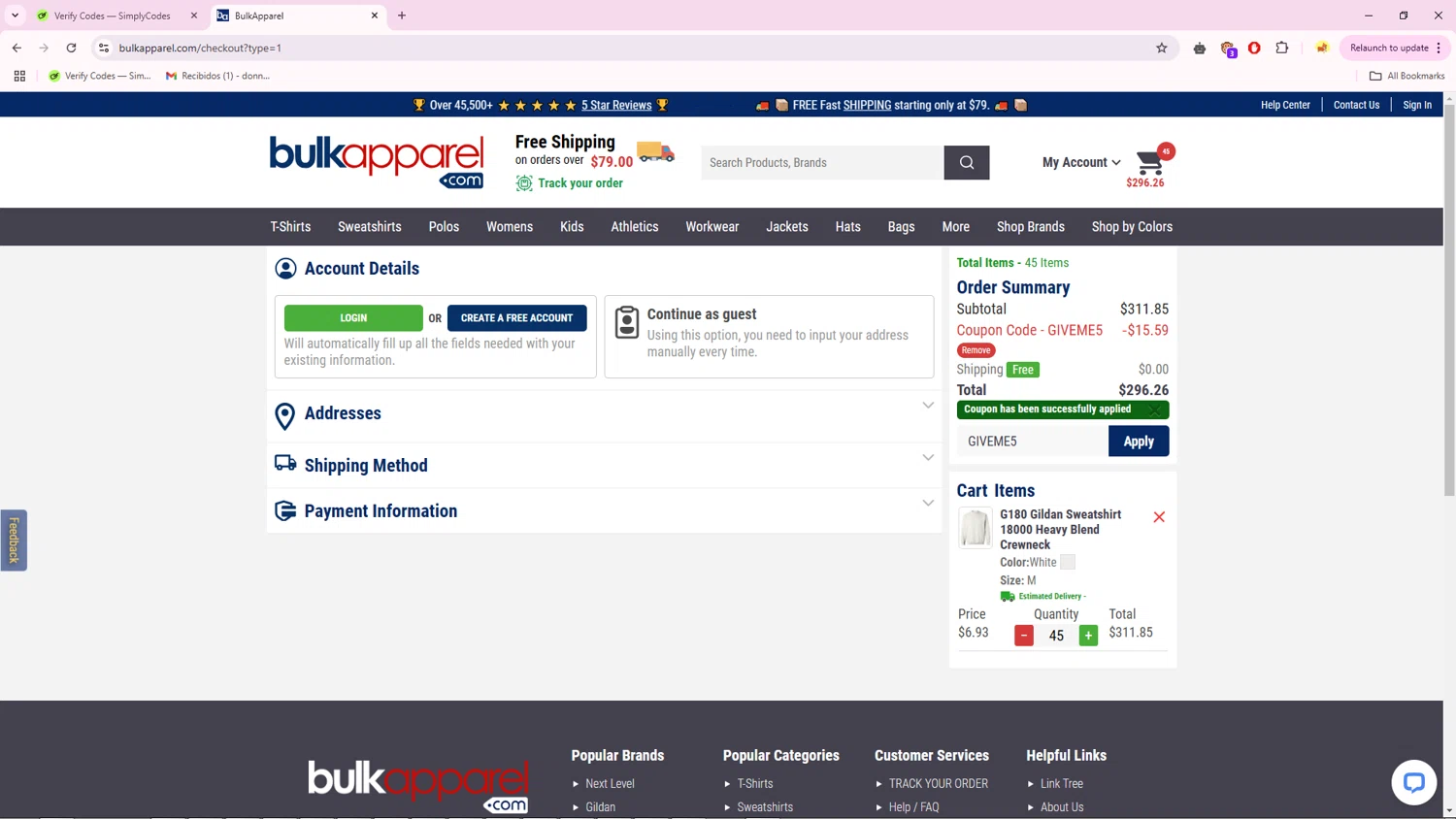Open a new browser tab
Image resolution: width=1456 pixels, height=819 pixels.
click(x=402, y=16)
